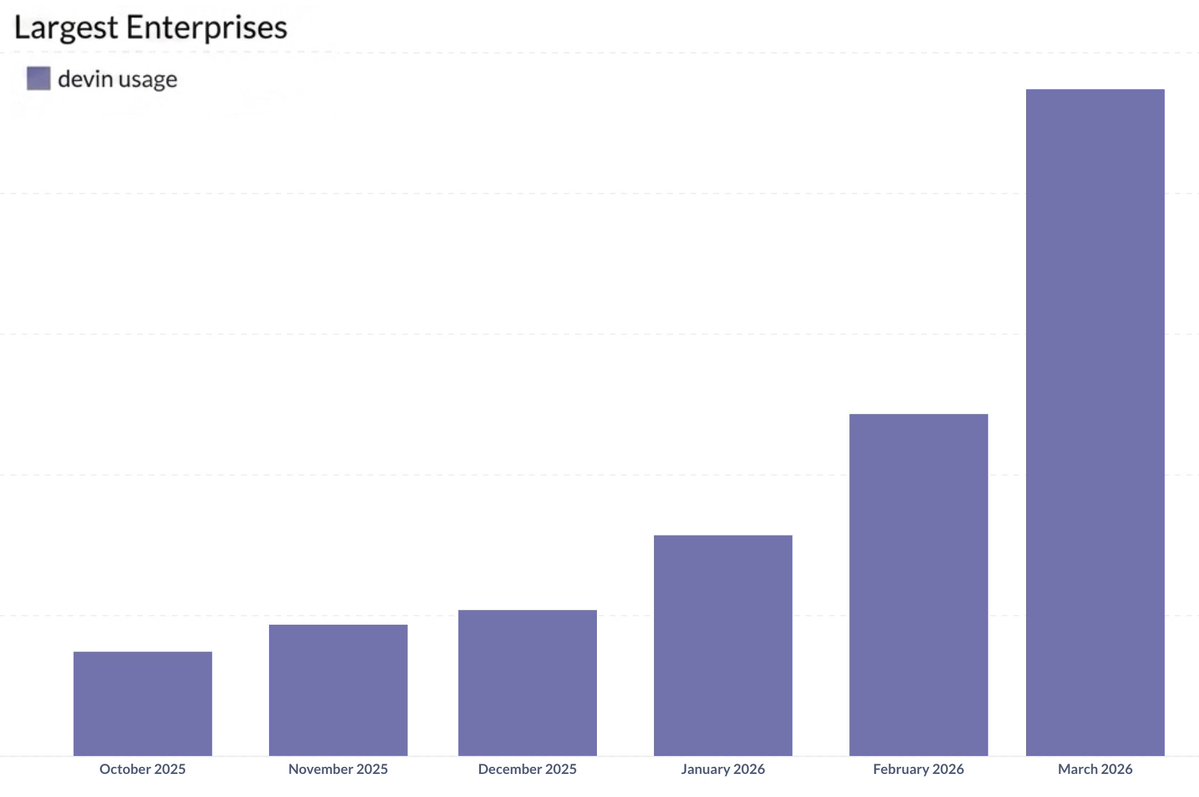The height and width of the screenshot is (797, 1199).
Task: Select the October 2025 bar
Action: tap(143, 703)
